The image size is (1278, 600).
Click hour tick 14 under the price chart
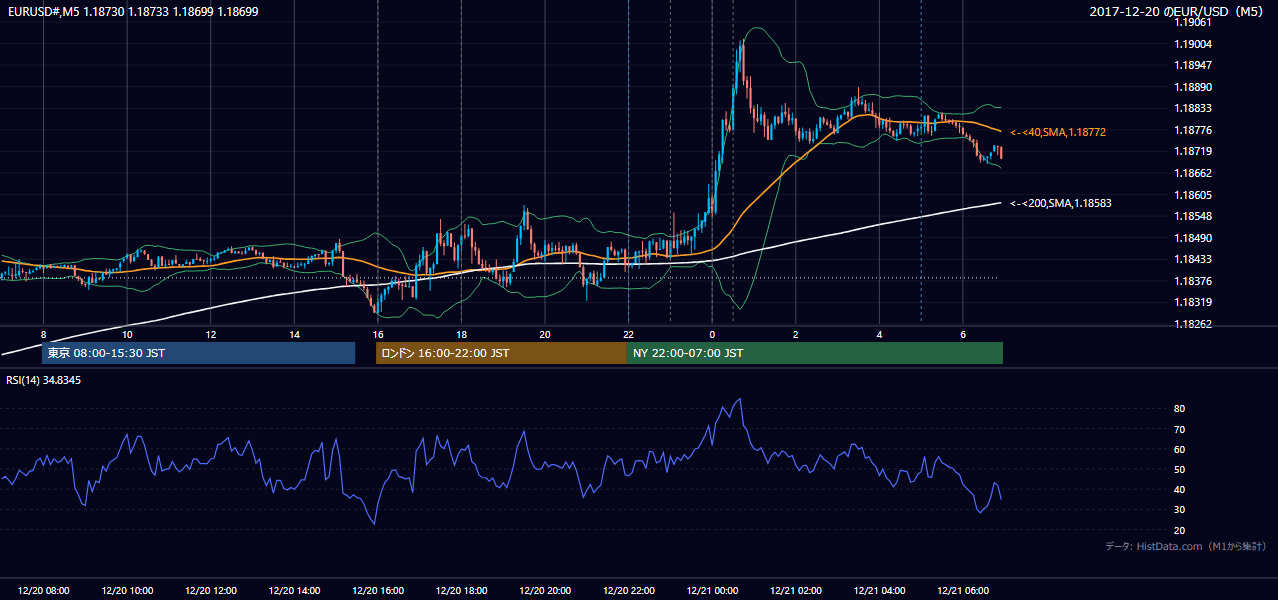pyautogui.click(x=294, y=334)
